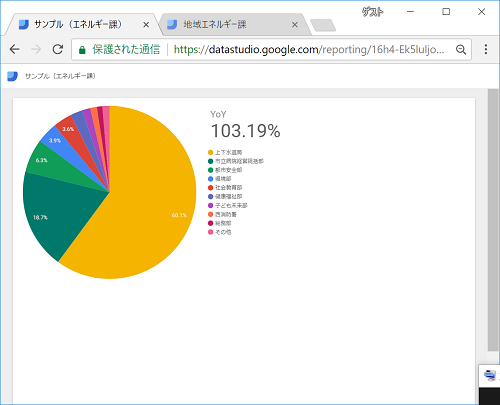Click the vertical page scrollbar
This screenshot has width=500, height=405.
click(493, 220)
